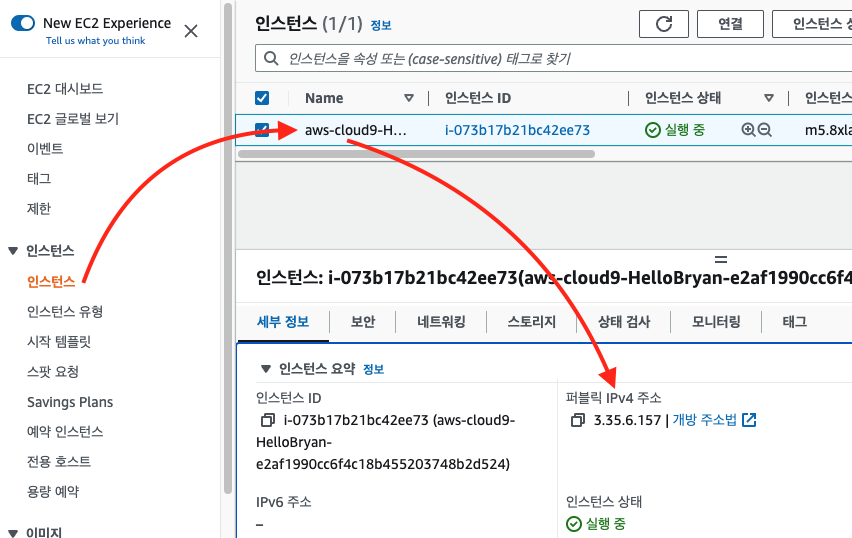Viewport: 852px width, 538px height.
Task: Click the zoom-out filter icon in status cell
Action: [x=765, y=130]
